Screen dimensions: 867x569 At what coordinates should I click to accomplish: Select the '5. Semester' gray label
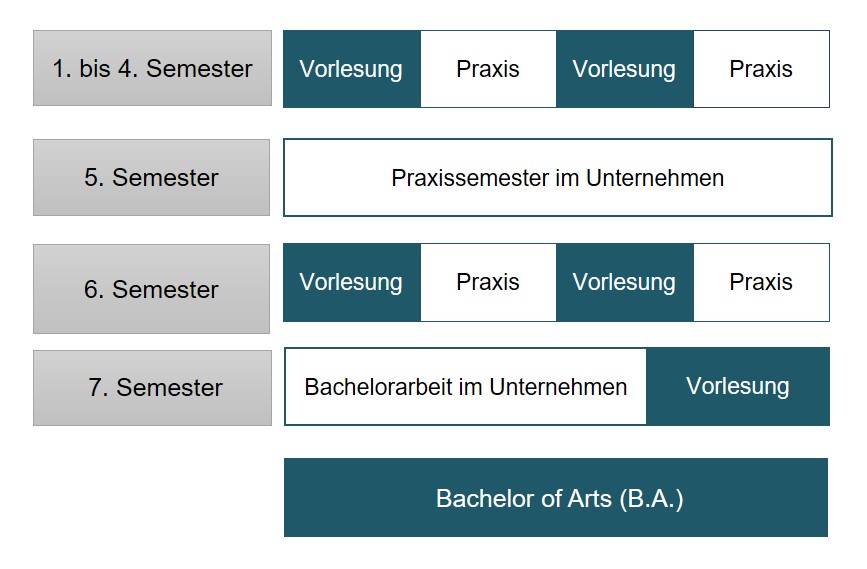tap(152, 178)
